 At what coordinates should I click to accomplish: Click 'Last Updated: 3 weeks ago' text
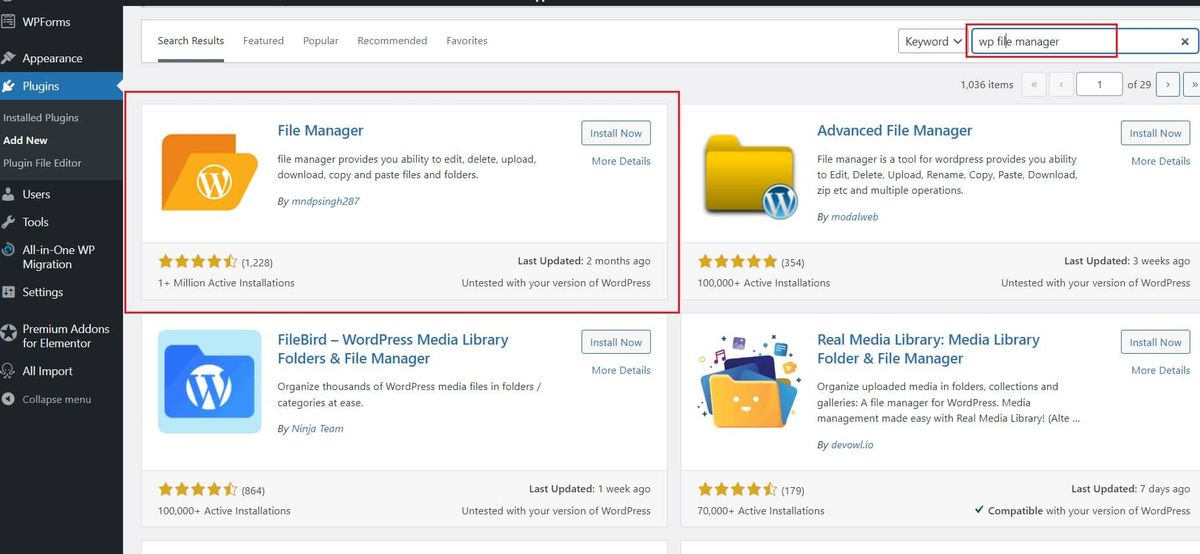[1127, 261]
